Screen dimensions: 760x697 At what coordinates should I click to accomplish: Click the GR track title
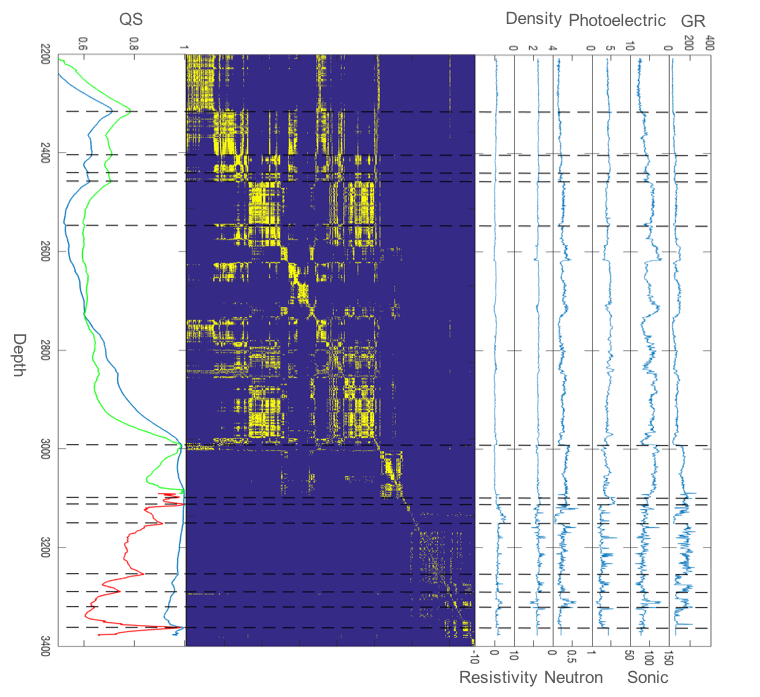693,21
